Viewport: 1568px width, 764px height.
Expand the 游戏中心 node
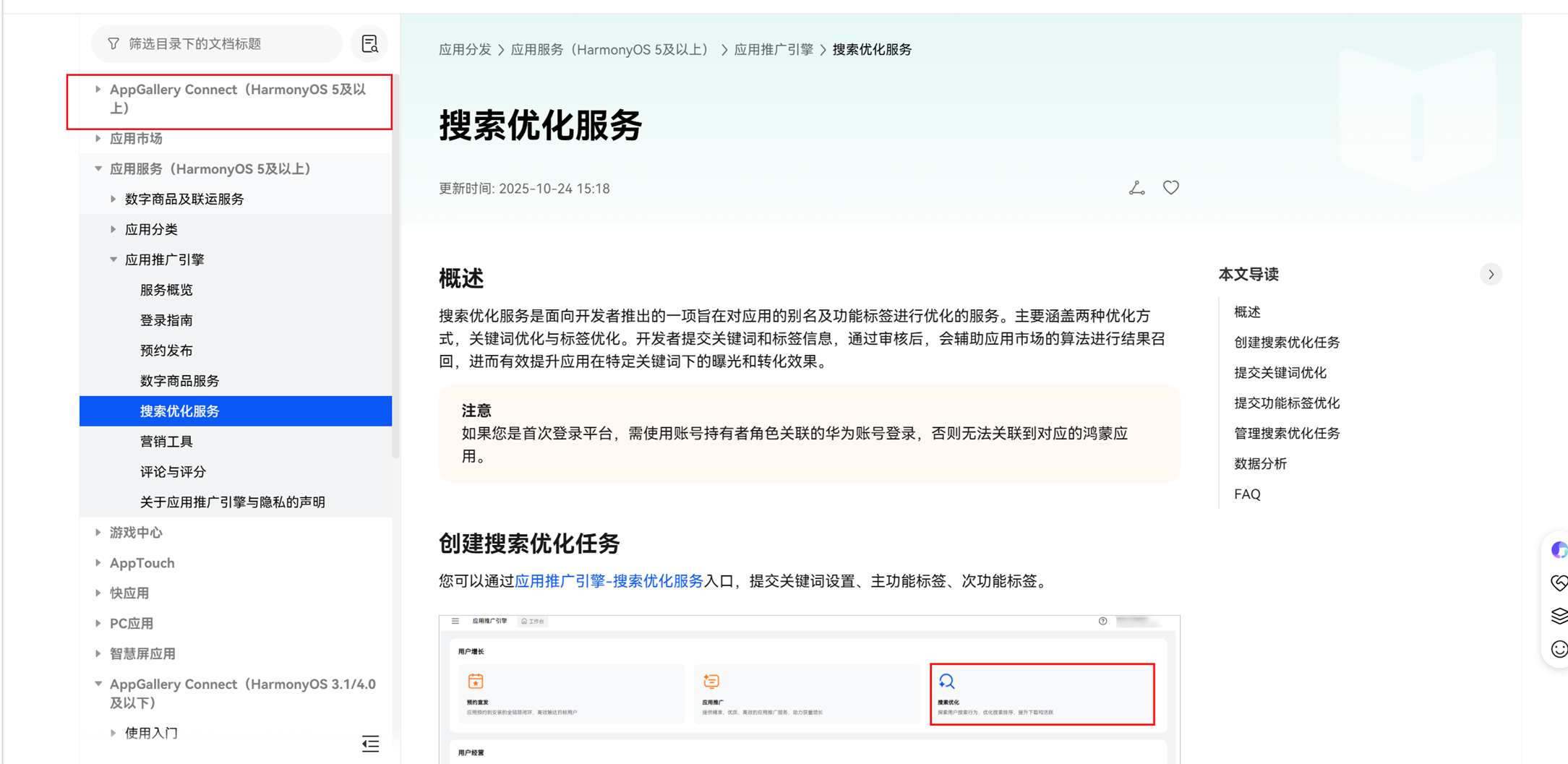coord(98,532)
